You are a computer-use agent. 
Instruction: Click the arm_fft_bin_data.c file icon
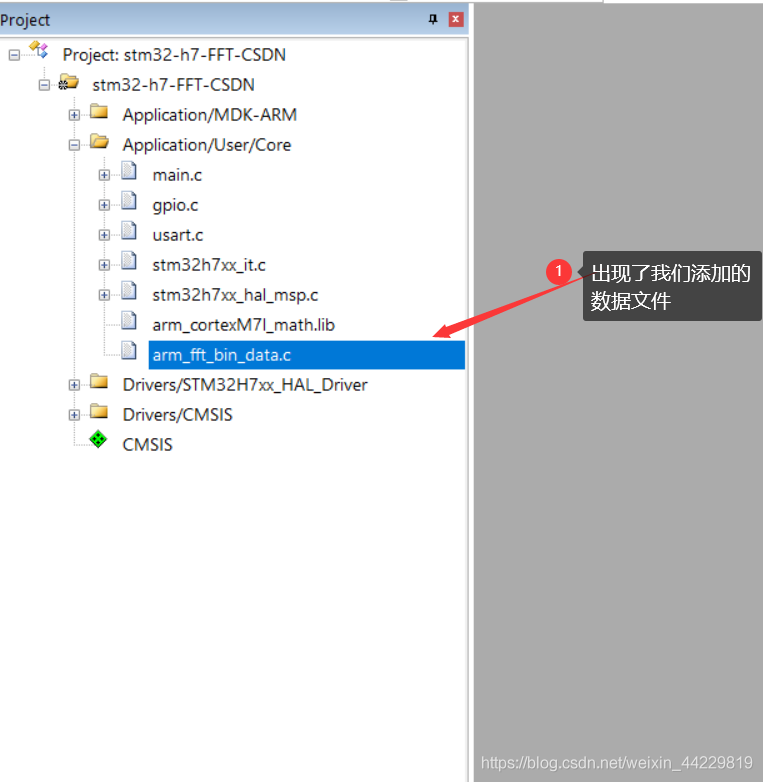click(x=129, y=350)
